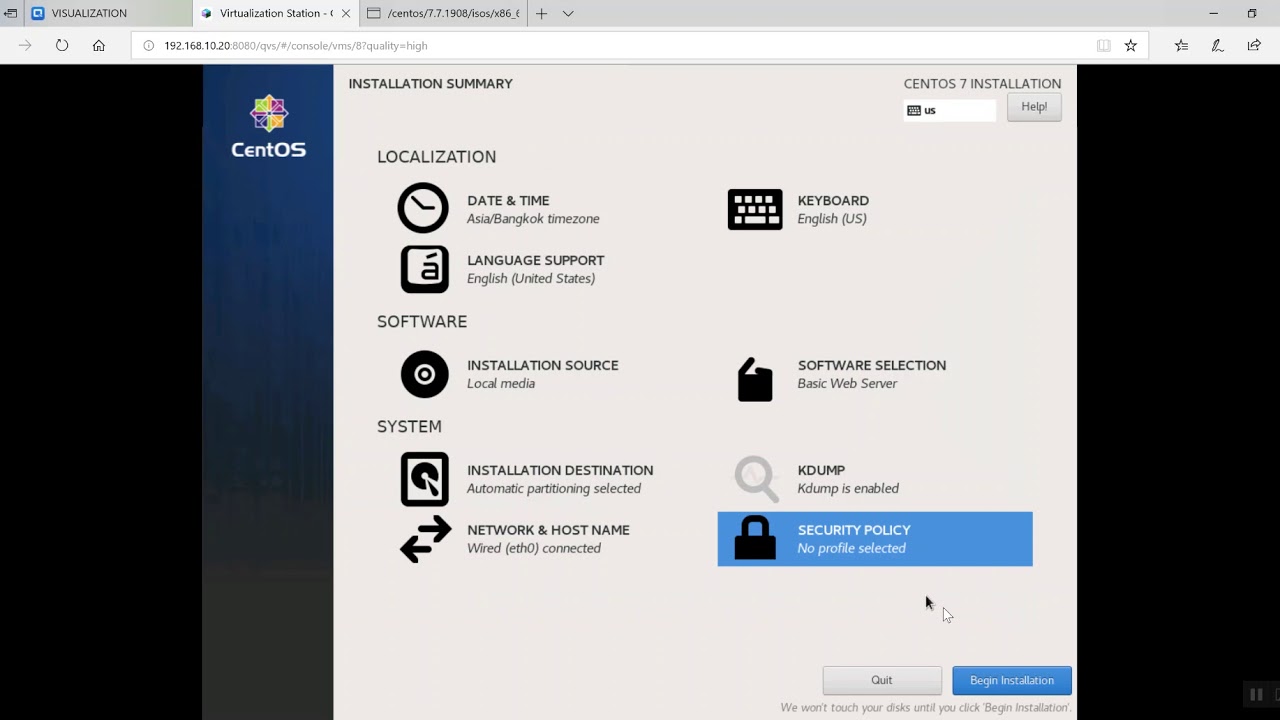Click the browser address bar URL

coord(296,46)
